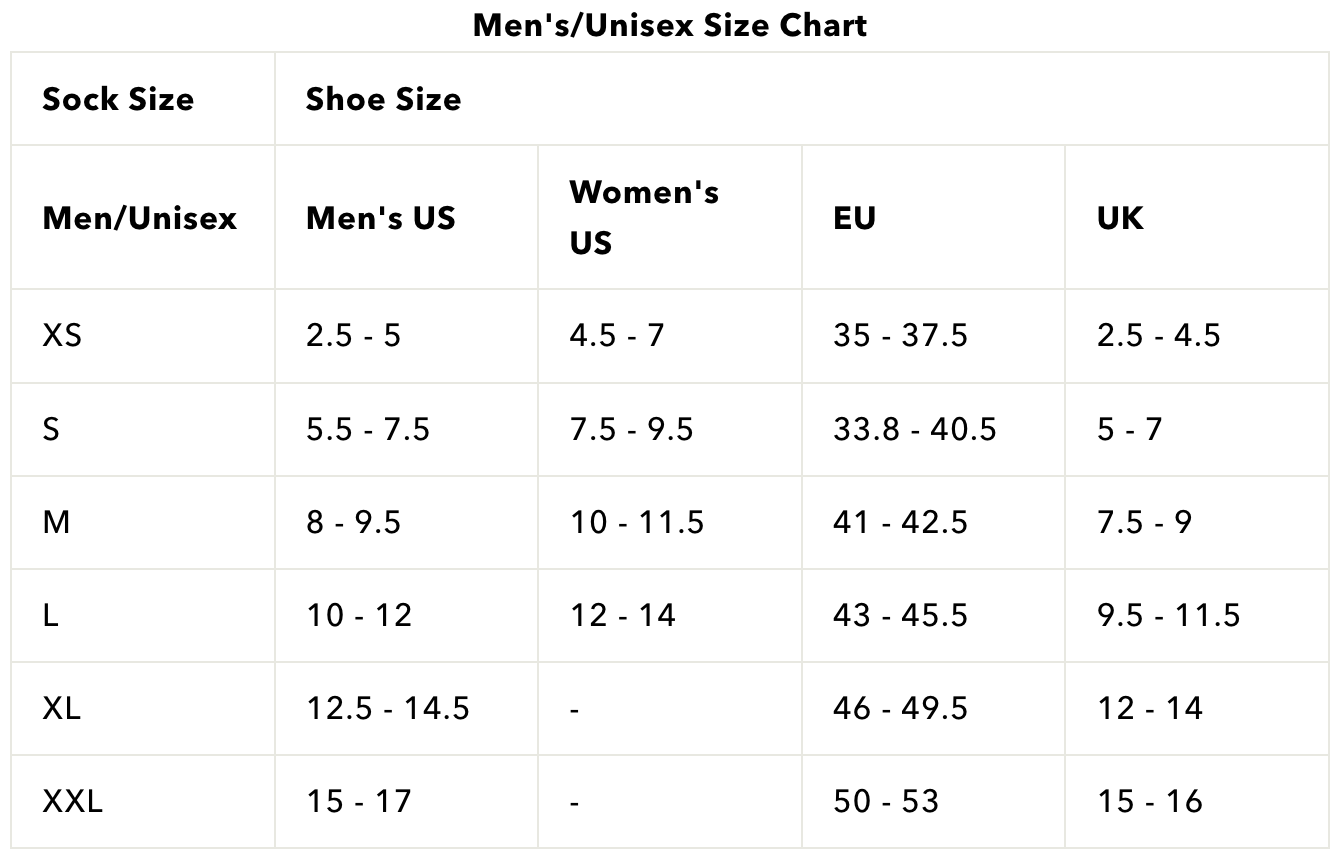Screen dimensions: 1340x868
Task: Click the "EU" column heading
Action: tap(854, 218)
